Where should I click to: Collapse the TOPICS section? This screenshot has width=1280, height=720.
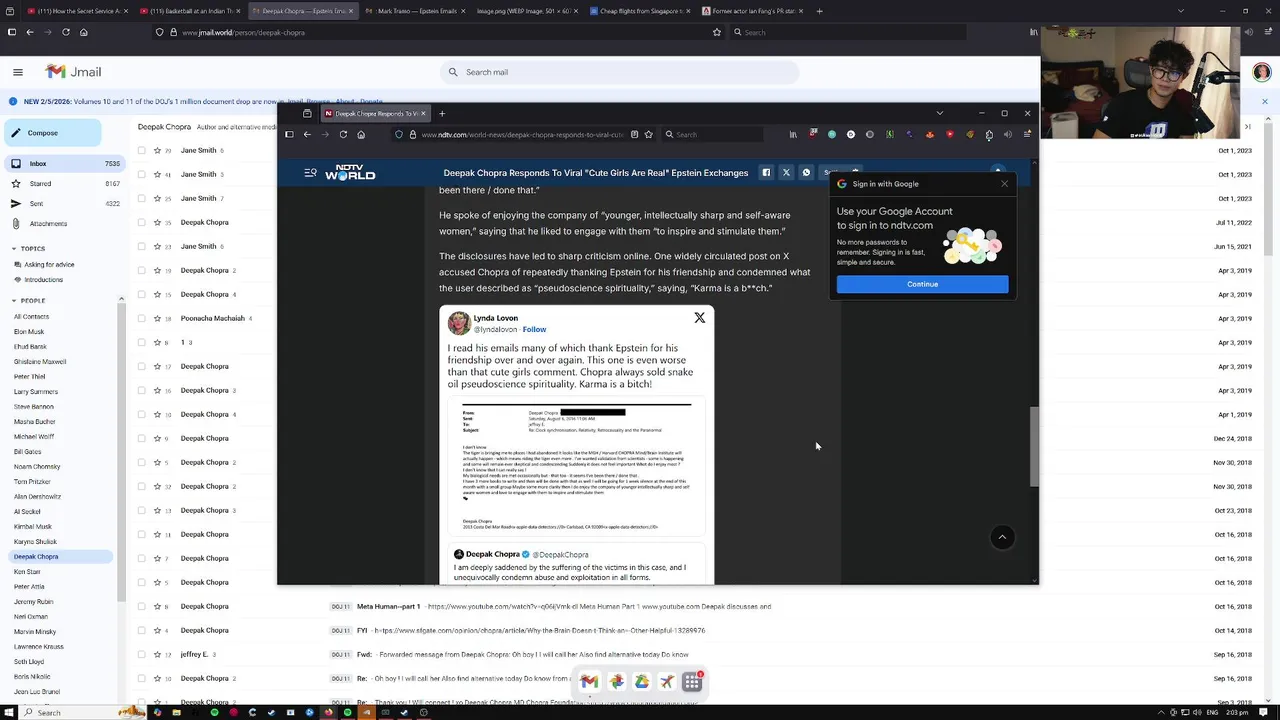click(14, 248)
